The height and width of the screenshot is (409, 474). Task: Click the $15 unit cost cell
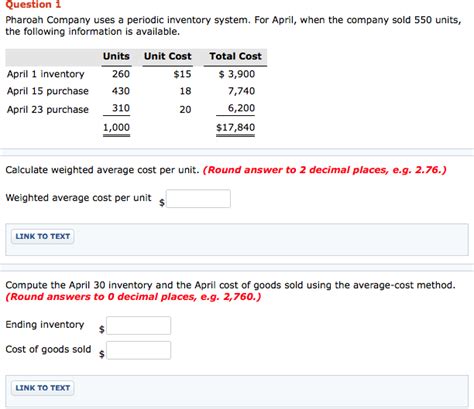(182, 74)
